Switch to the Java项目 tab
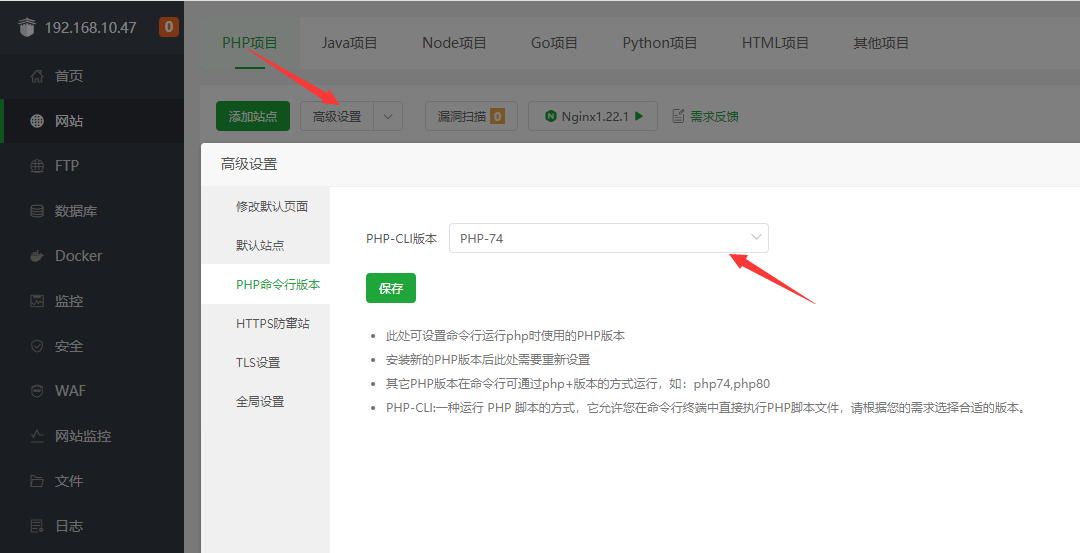Image resolution: width=1080 pixels, height=553 pixels. pos(349,43)
